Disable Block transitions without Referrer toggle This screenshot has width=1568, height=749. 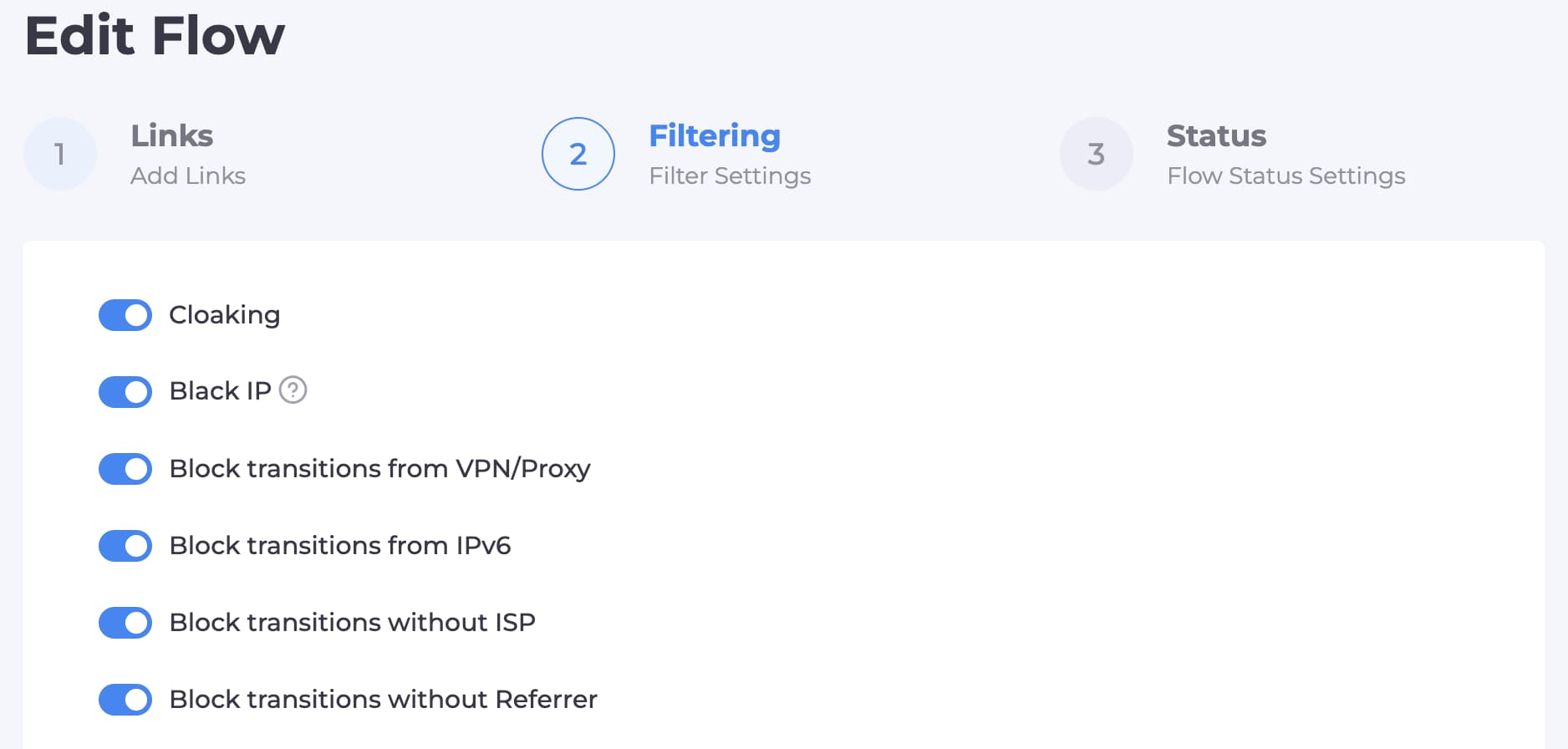(125, 700)
